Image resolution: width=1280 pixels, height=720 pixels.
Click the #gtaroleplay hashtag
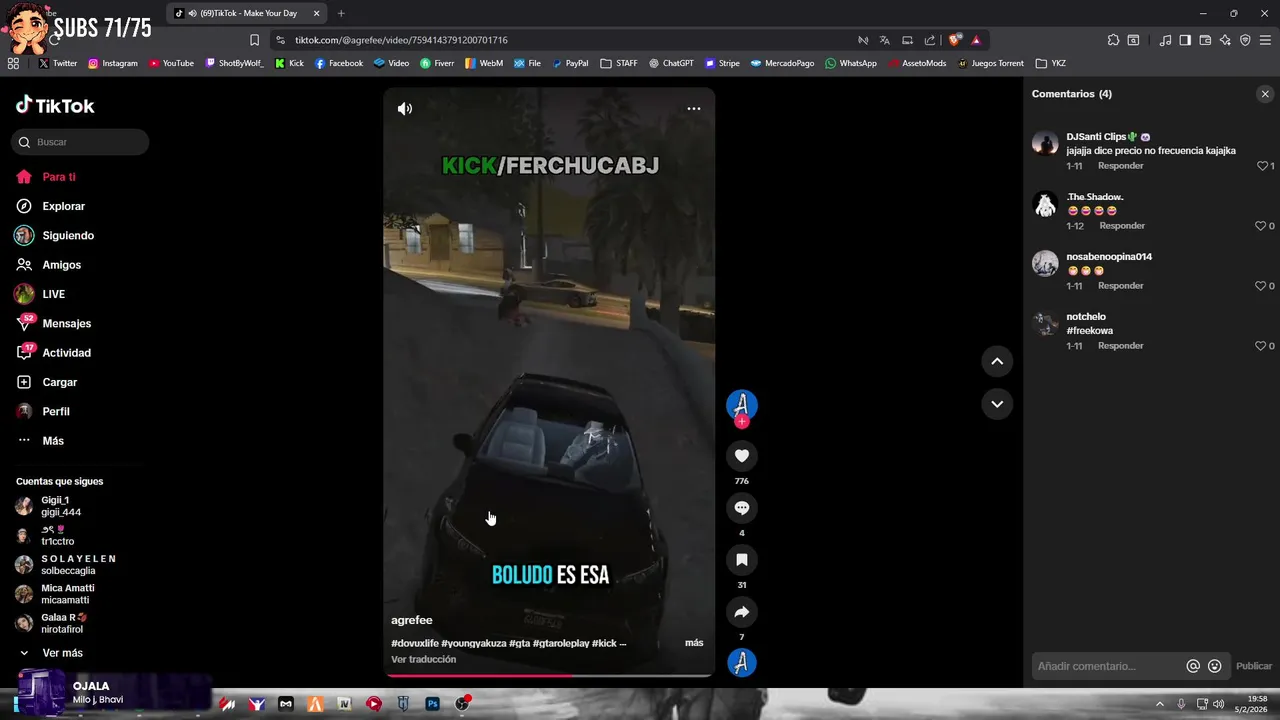pyautogui.click(x=560, y=643)
